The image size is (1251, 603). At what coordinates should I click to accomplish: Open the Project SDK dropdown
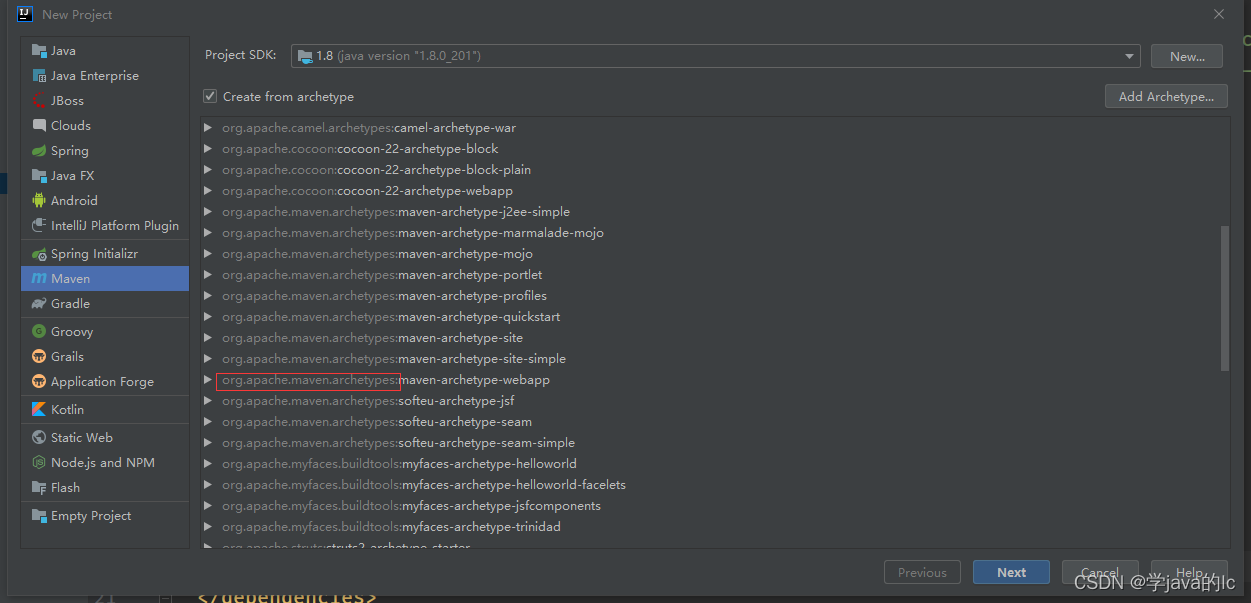[1130, 56]
